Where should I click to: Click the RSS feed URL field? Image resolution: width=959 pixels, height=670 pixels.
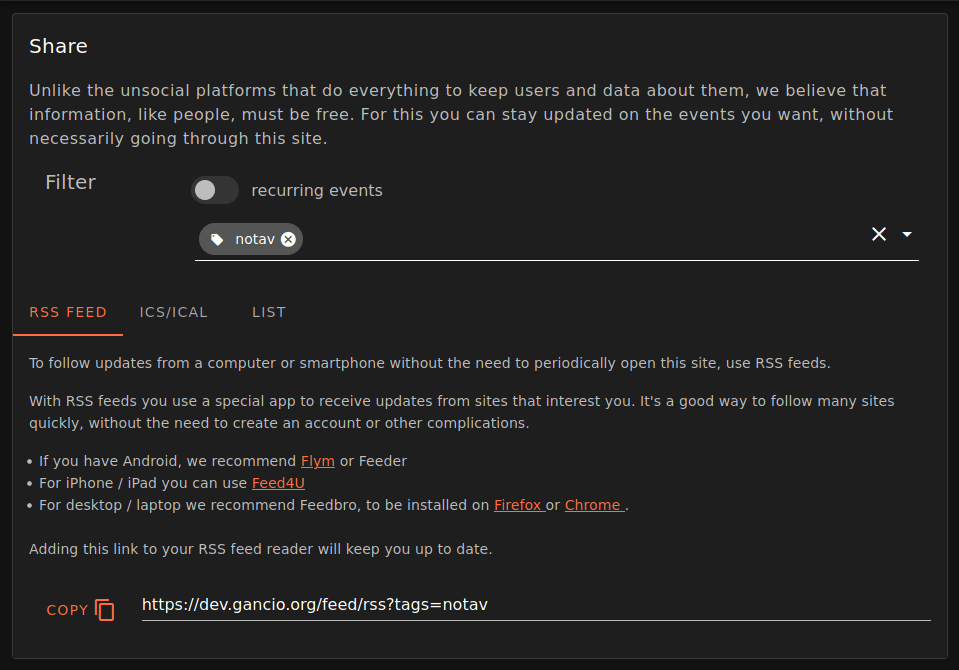pos(535,604)
